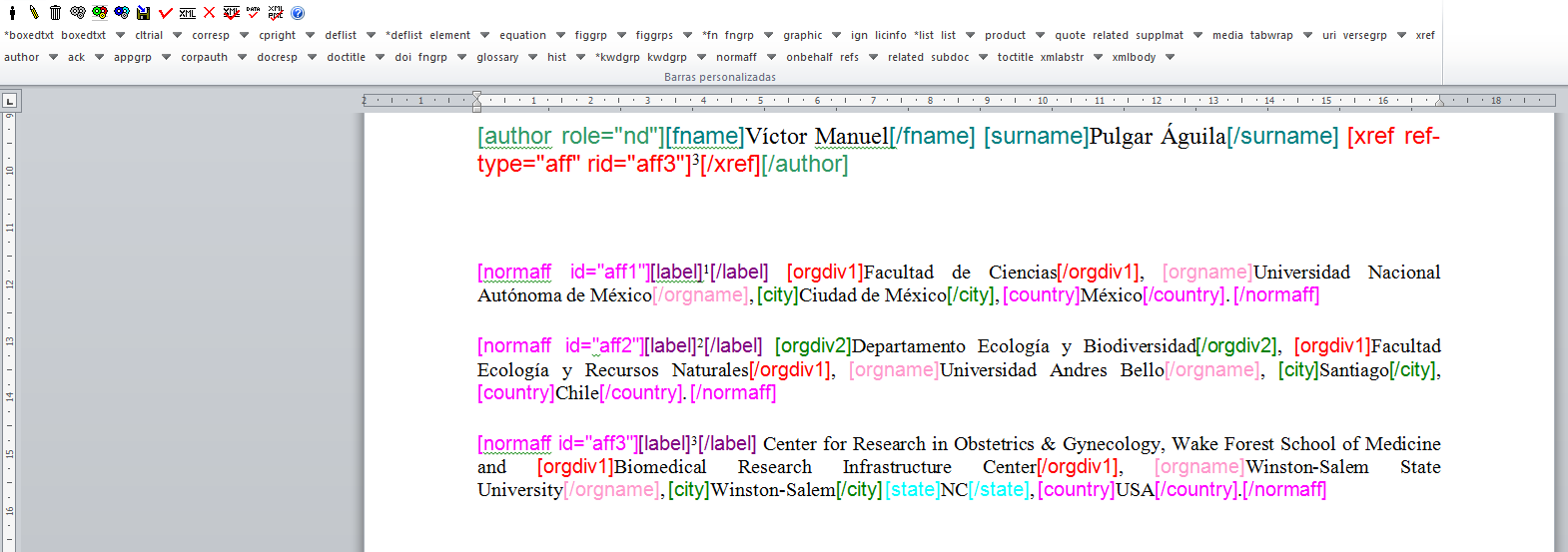
Task: Click the red X icon
Action: [210, 13]
